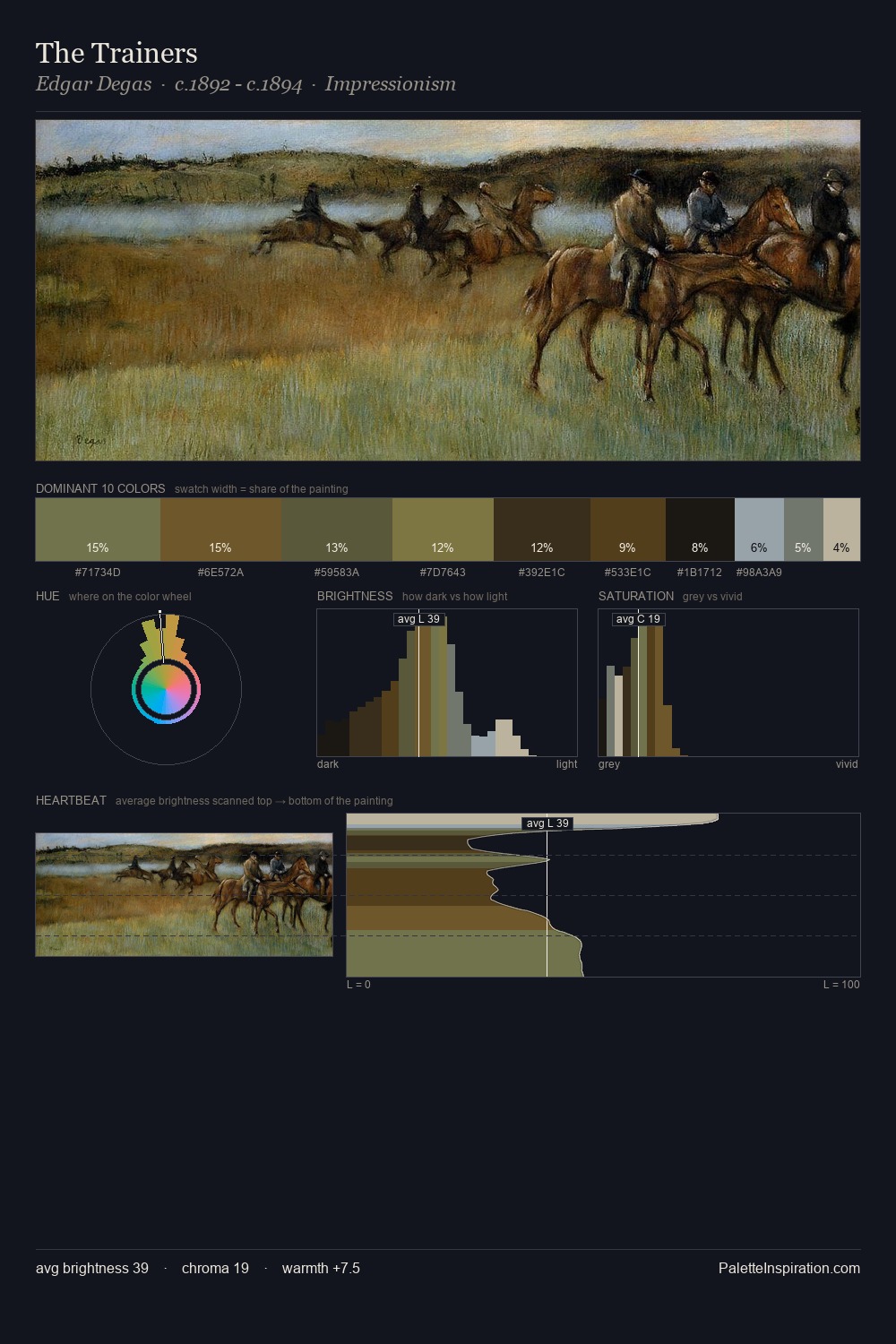Click the main painting image
The image size is (896, 1344).
click(448, 290)
